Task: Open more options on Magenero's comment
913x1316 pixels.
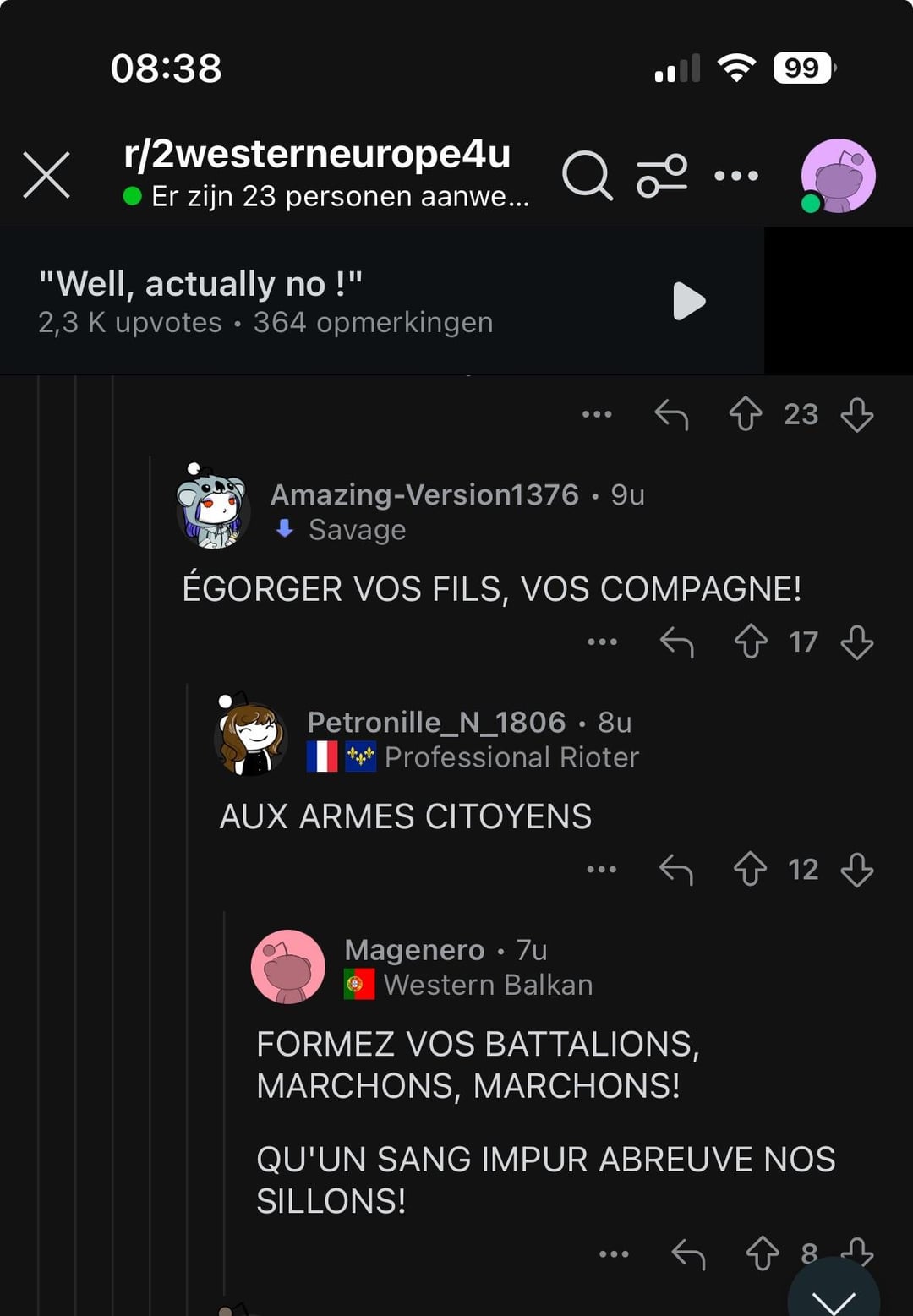Action: pos(614,1254)
